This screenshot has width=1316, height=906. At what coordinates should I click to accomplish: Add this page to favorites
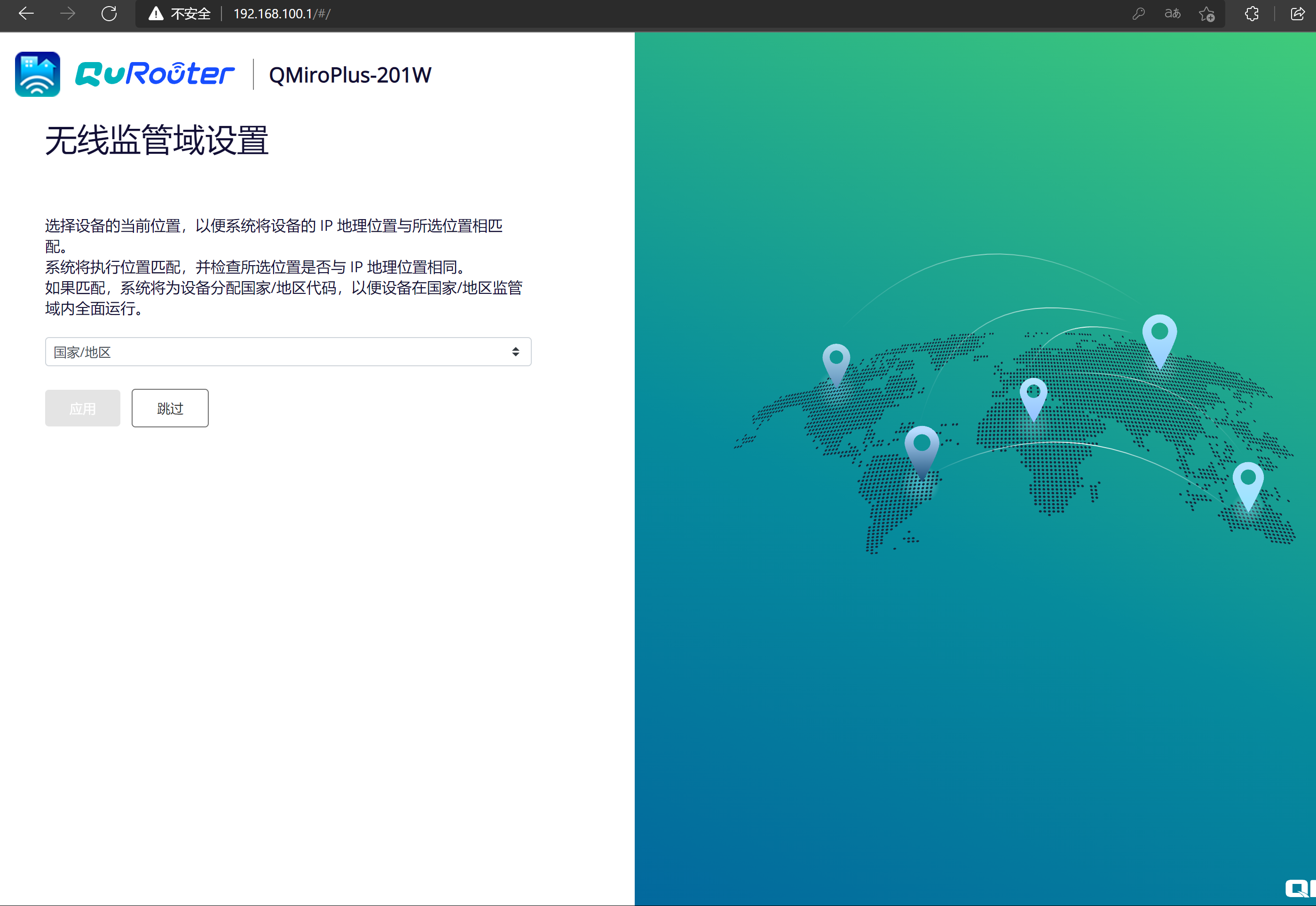(1207, 14)
